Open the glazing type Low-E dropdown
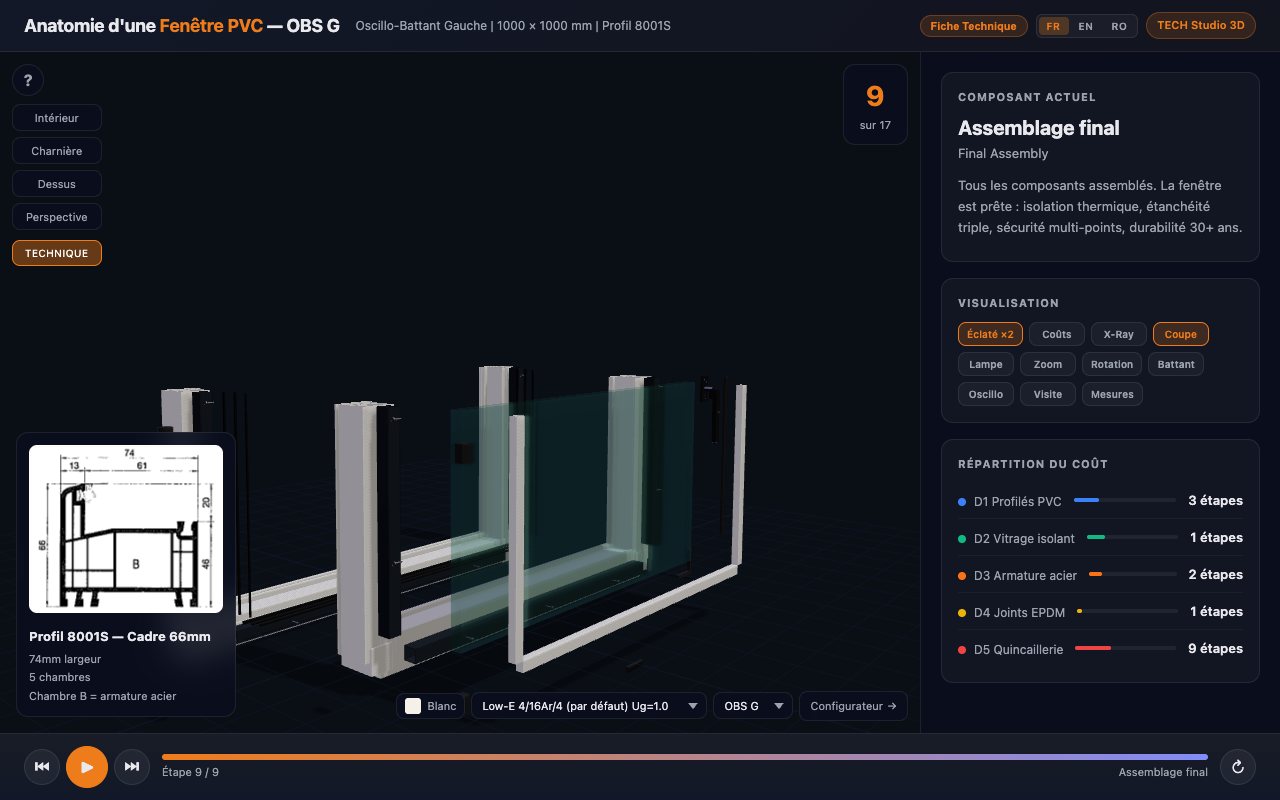The width and height of the screenshot is (1280, 800). click(588, 706)
